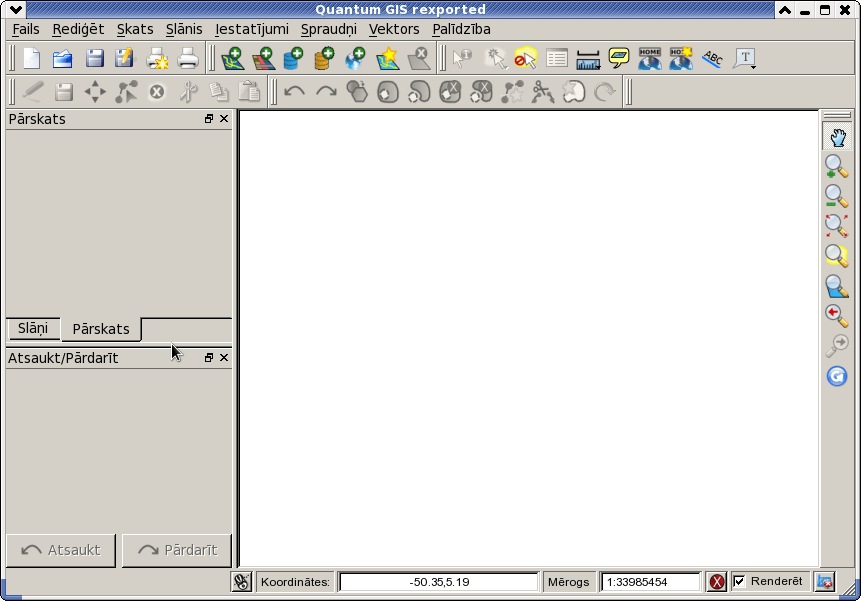Save project floppy disk icon

coord(94,58)
